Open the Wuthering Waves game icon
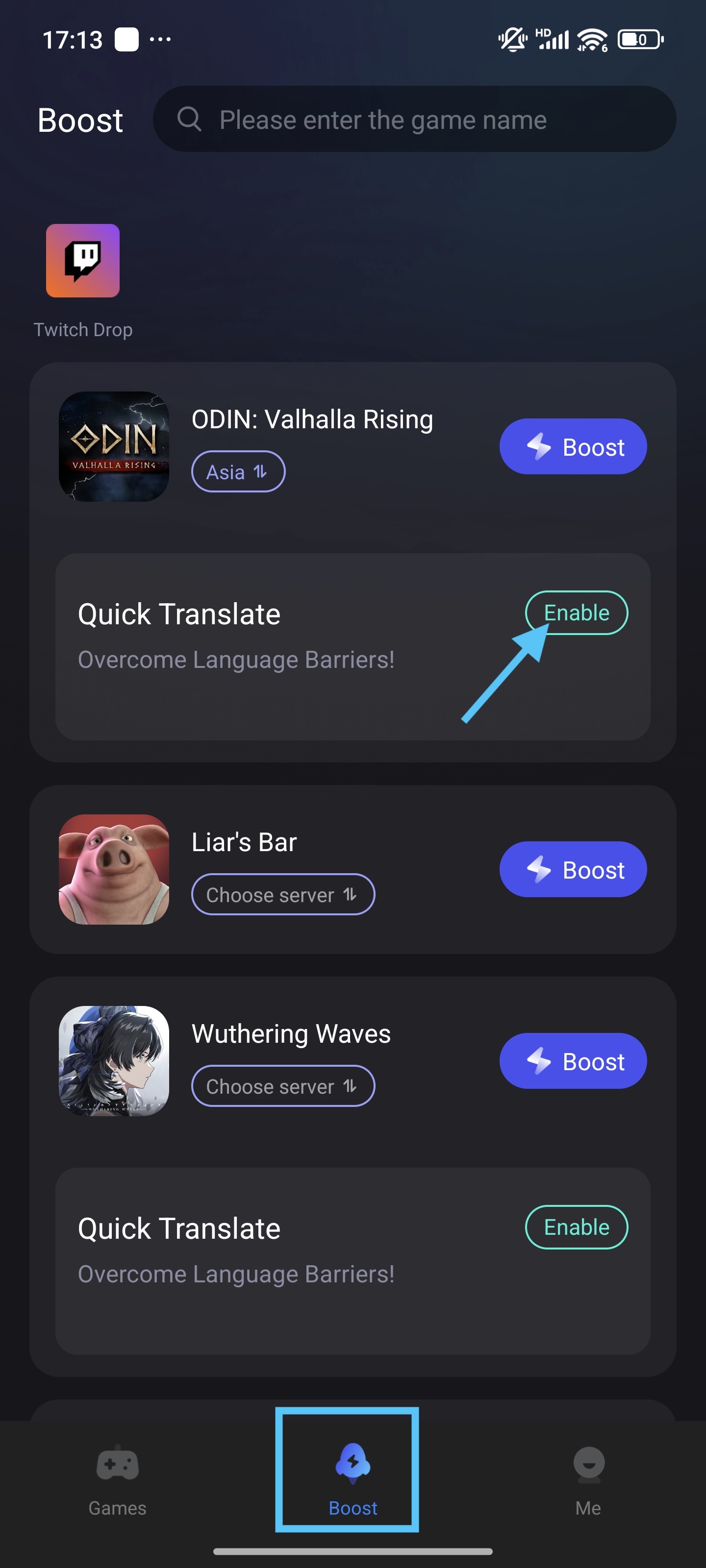Image resolution: width=706 pixels, height=1568 pixels. [x=114, y=1061]
